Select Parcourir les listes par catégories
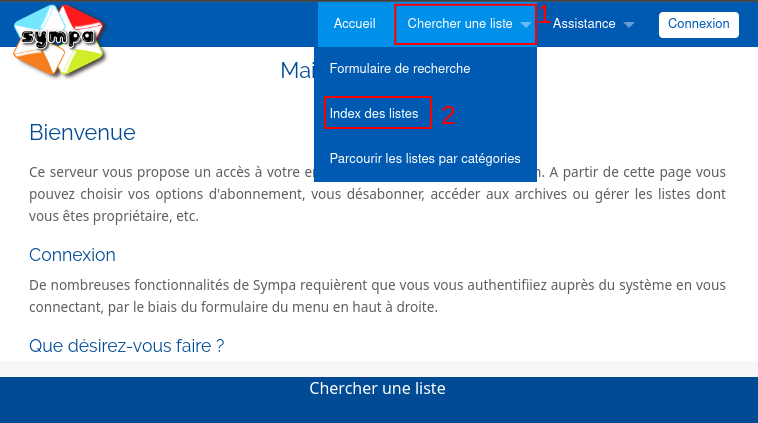The height and width of the screenshot is (423, 758). (x=425, y=159)
